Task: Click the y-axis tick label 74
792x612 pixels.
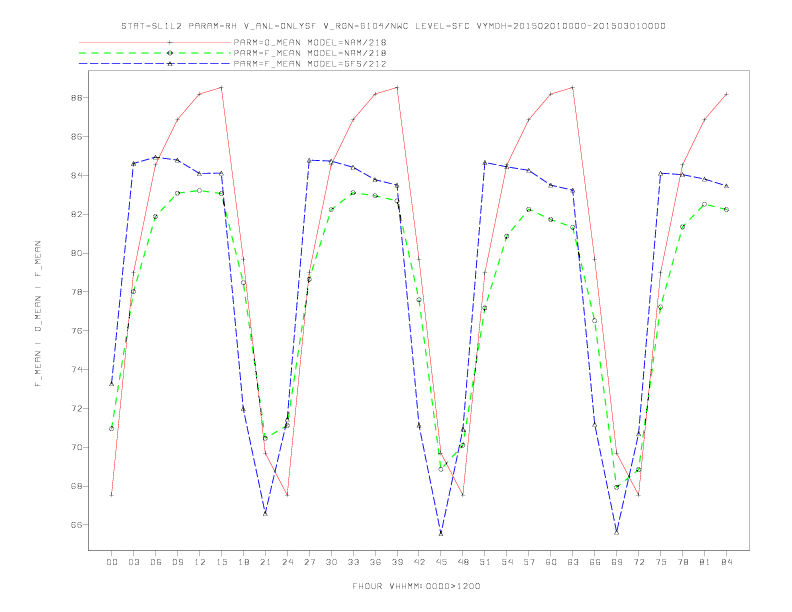Action: (x=76, y=370)
